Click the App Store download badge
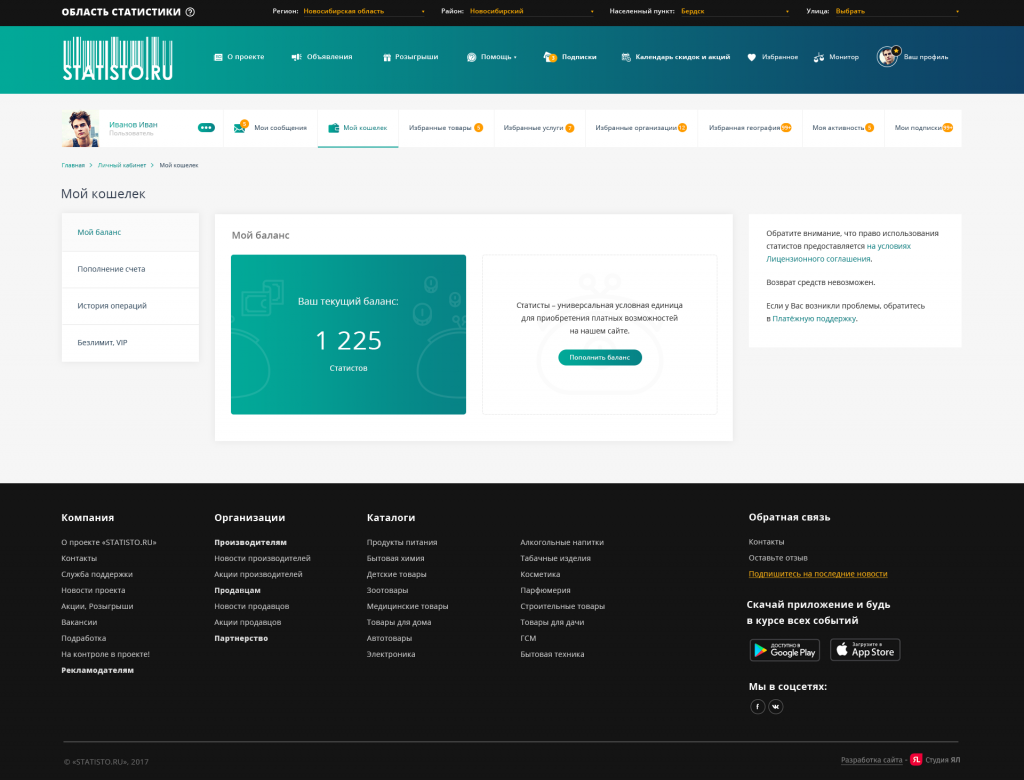 [865, 650]
